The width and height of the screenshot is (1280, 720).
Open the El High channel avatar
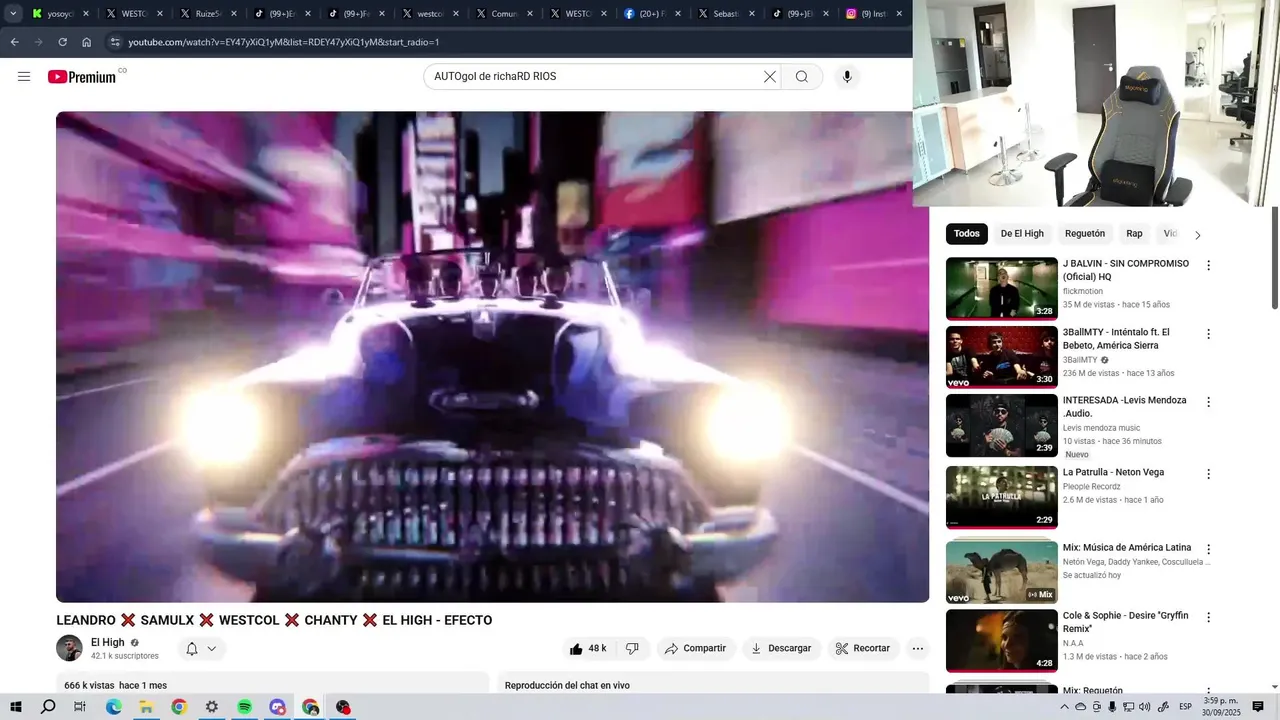click(69, 648)
